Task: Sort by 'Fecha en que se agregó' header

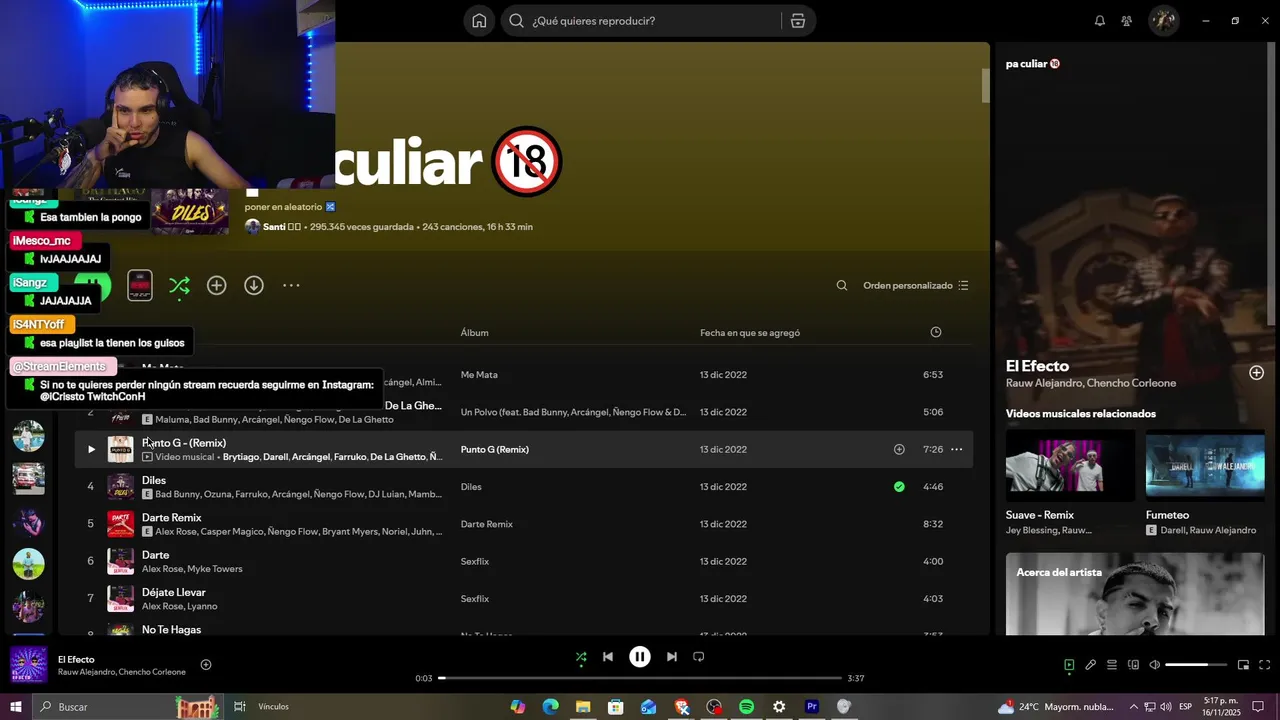Action: tap(750, 333)
